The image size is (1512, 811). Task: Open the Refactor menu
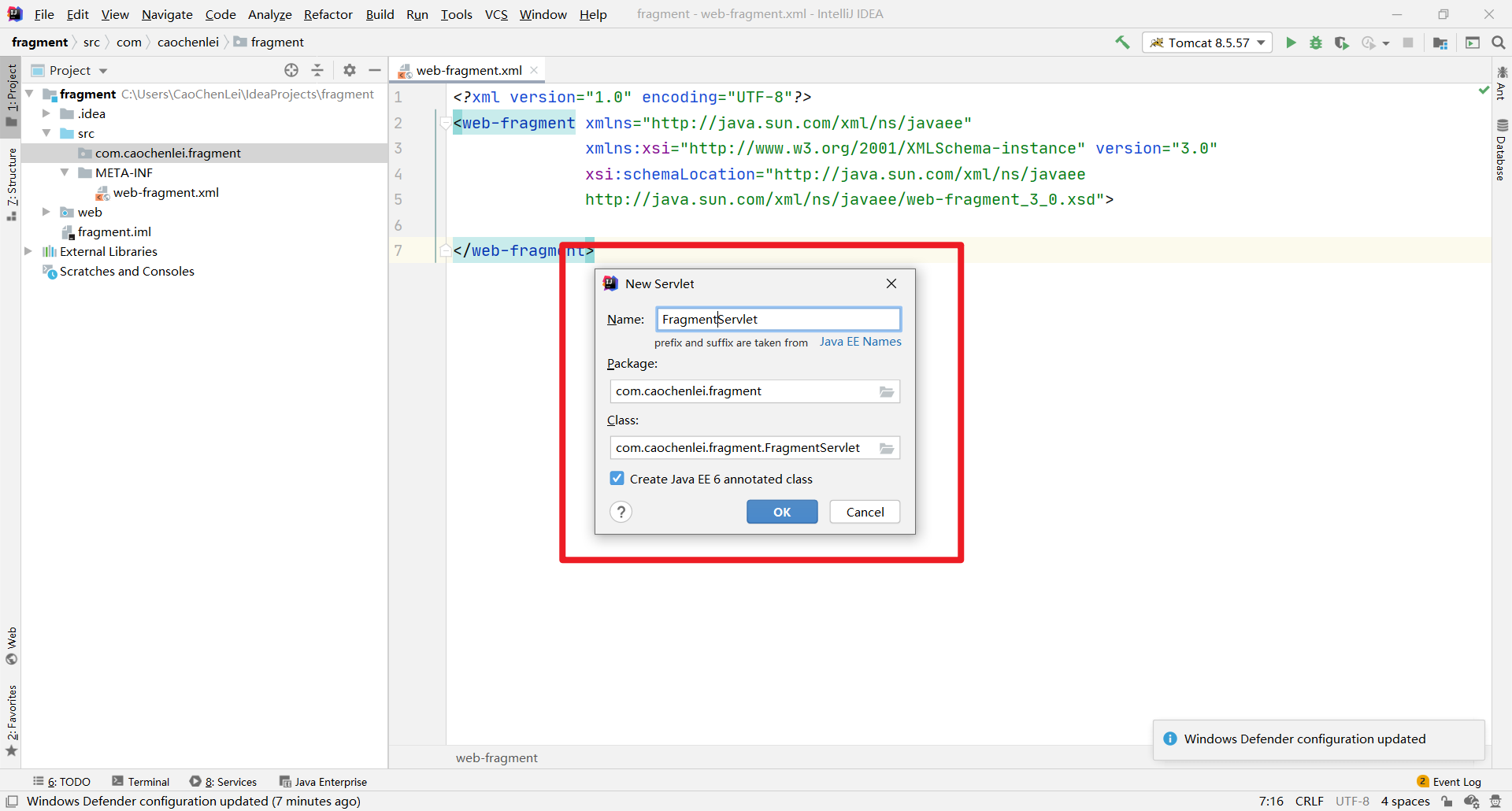click(x=328, y=14)
